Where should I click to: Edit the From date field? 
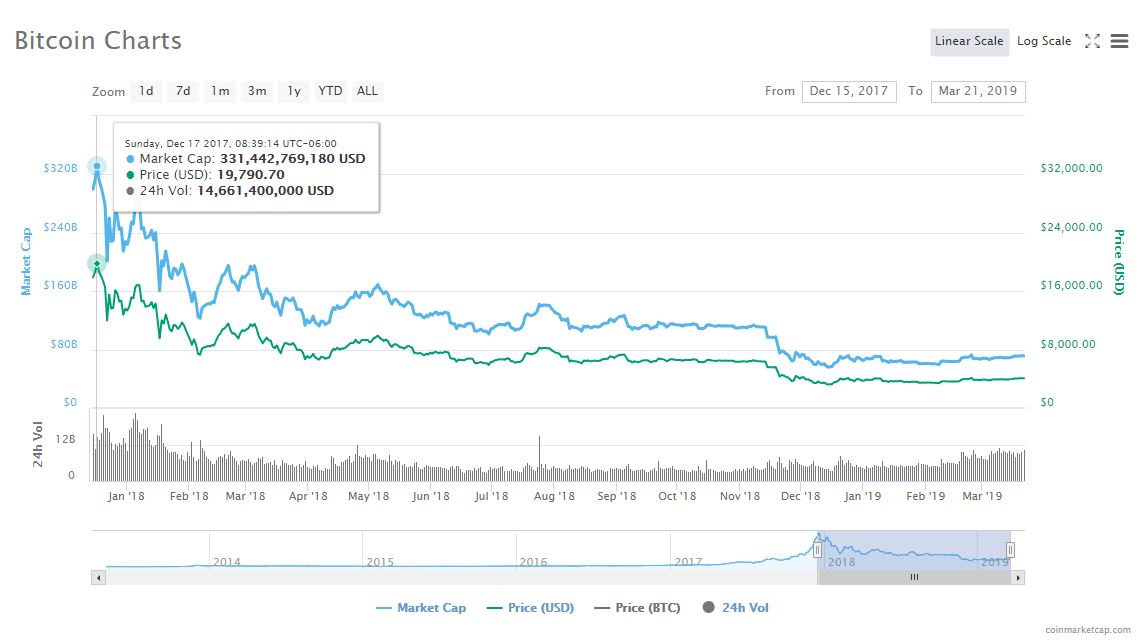(x=849, y=91)
